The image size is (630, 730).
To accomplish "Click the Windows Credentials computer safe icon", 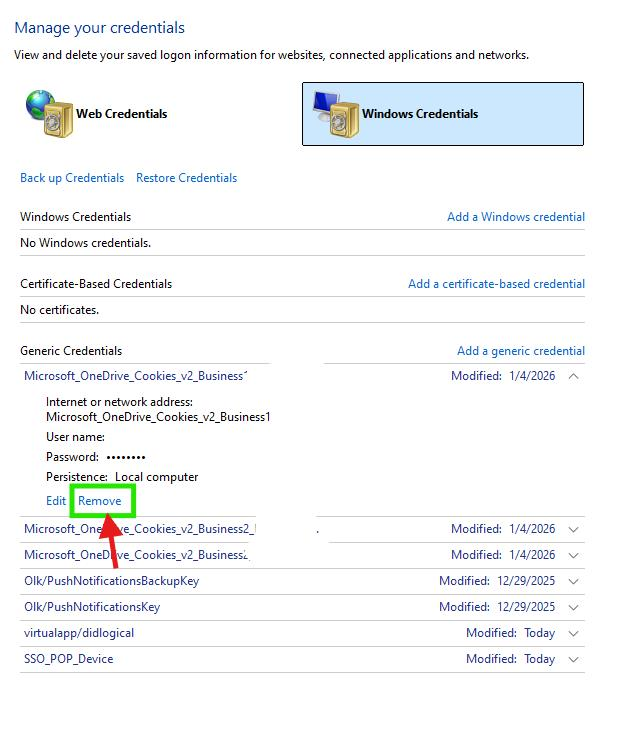I will 336,114.
